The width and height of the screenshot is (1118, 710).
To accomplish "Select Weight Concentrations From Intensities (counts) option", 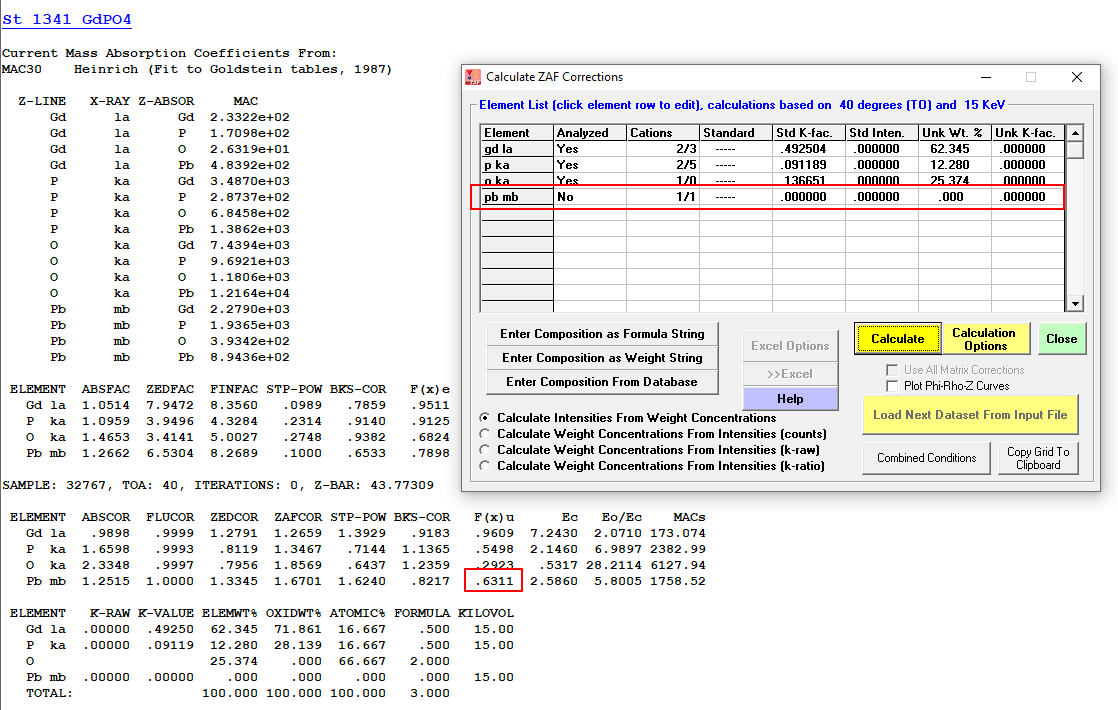I will (x=486, y=434).
